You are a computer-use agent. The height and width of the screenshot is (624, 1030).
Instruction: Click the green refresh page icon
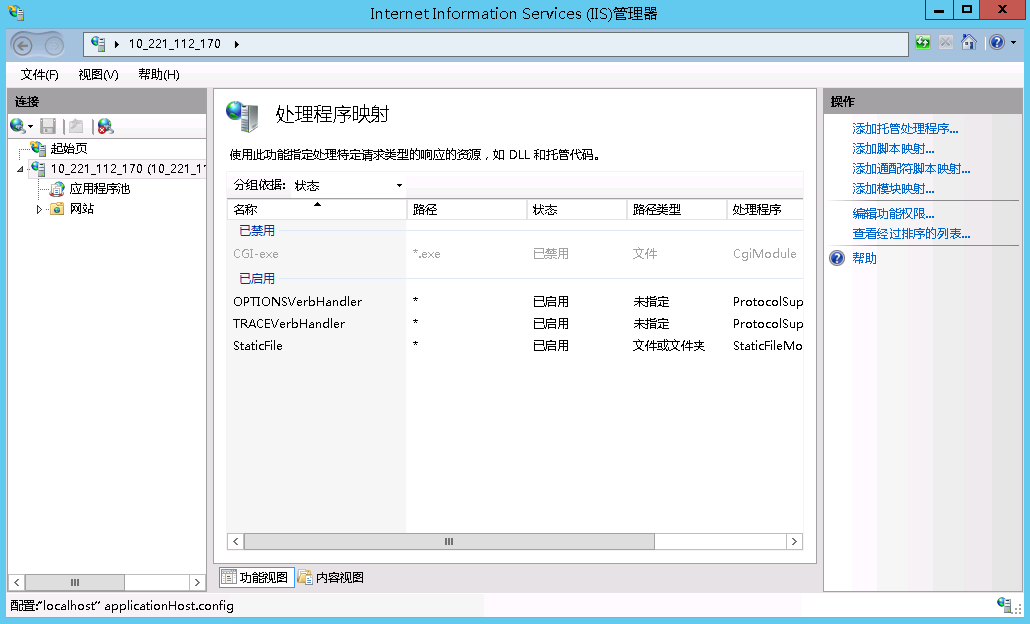point(923,43)
